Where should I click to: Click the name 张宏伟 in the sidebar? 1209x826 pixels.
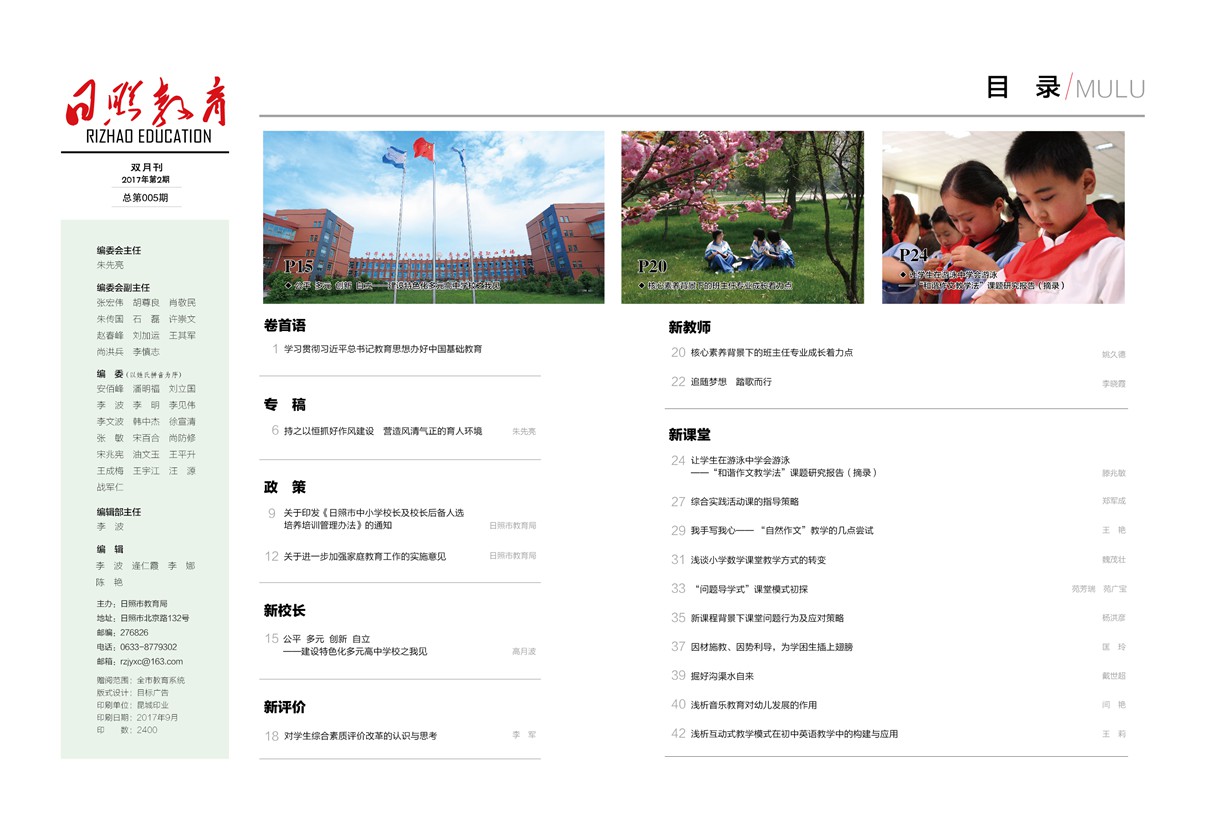click(x=110, y=303)
